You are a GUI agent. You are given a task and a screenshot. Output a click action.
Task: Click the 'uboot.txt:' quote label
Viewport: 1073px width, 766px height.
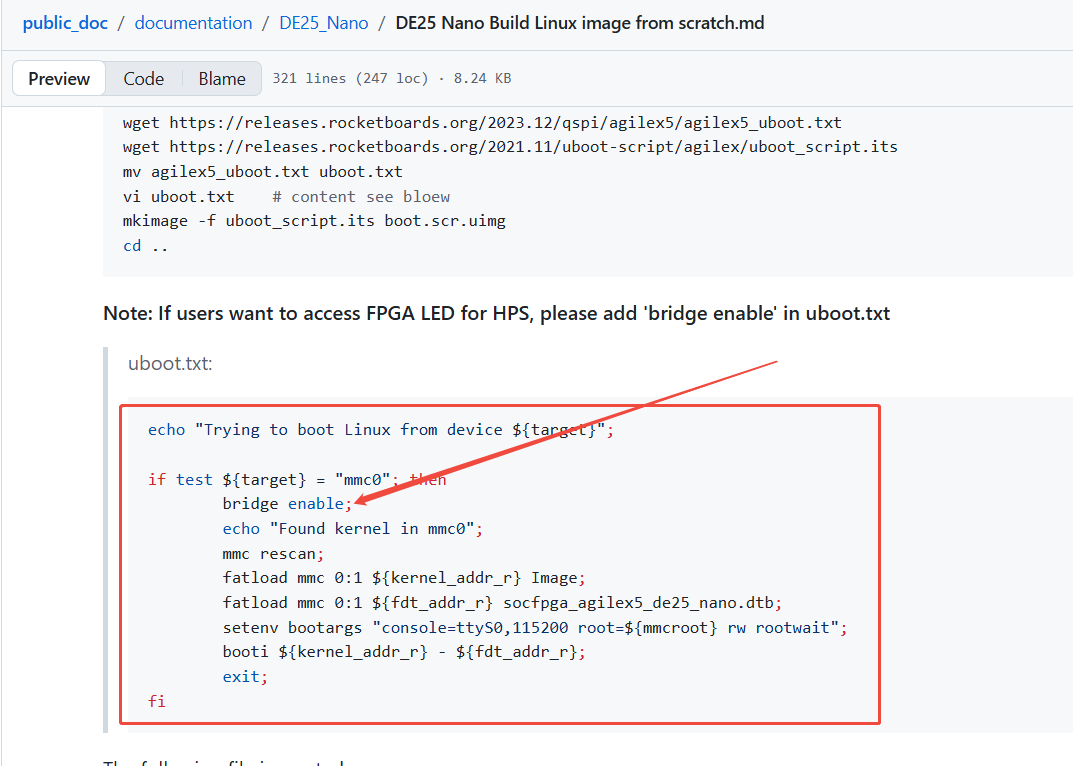[170, 363]
